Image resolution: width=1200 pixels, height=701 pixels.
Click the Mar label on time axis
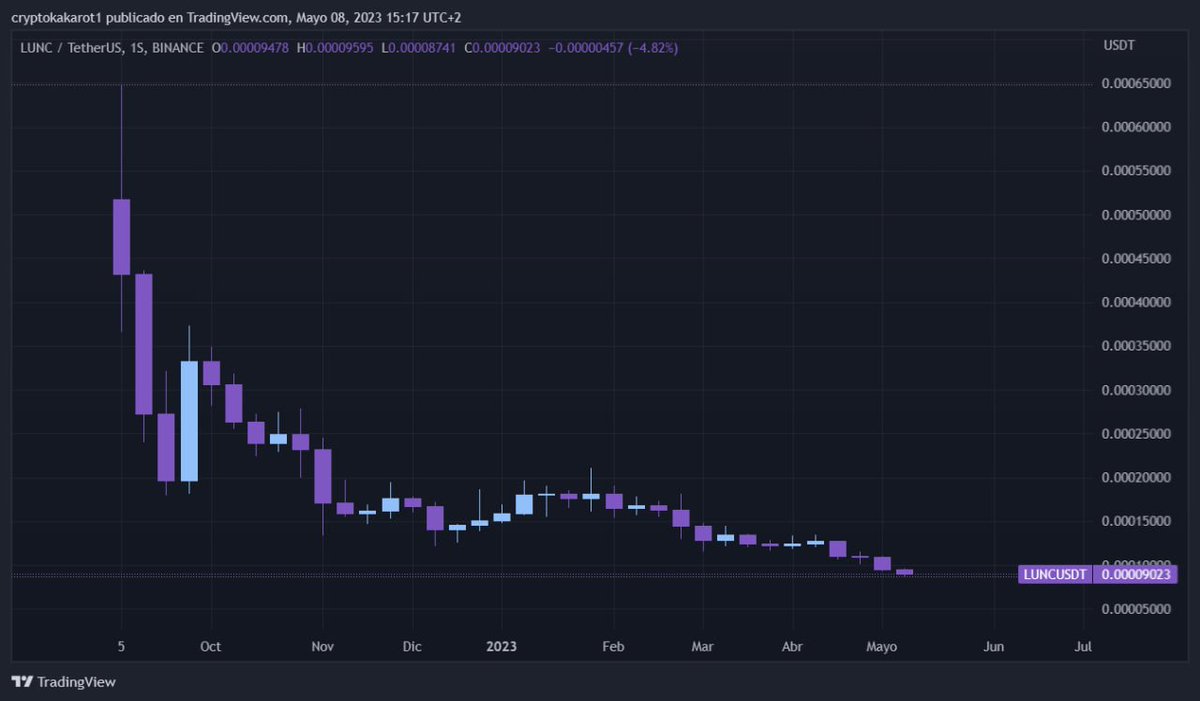pos(703,647)
